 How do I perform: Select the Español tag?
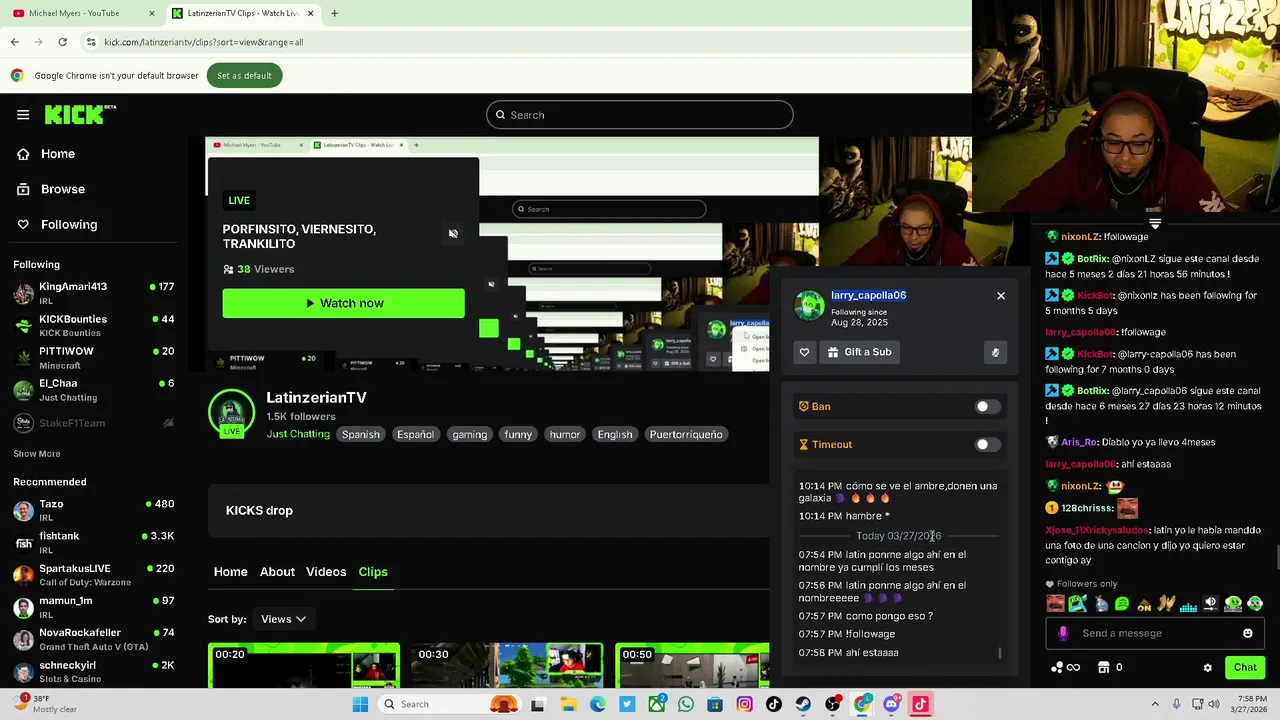click(x=415, y=434)
